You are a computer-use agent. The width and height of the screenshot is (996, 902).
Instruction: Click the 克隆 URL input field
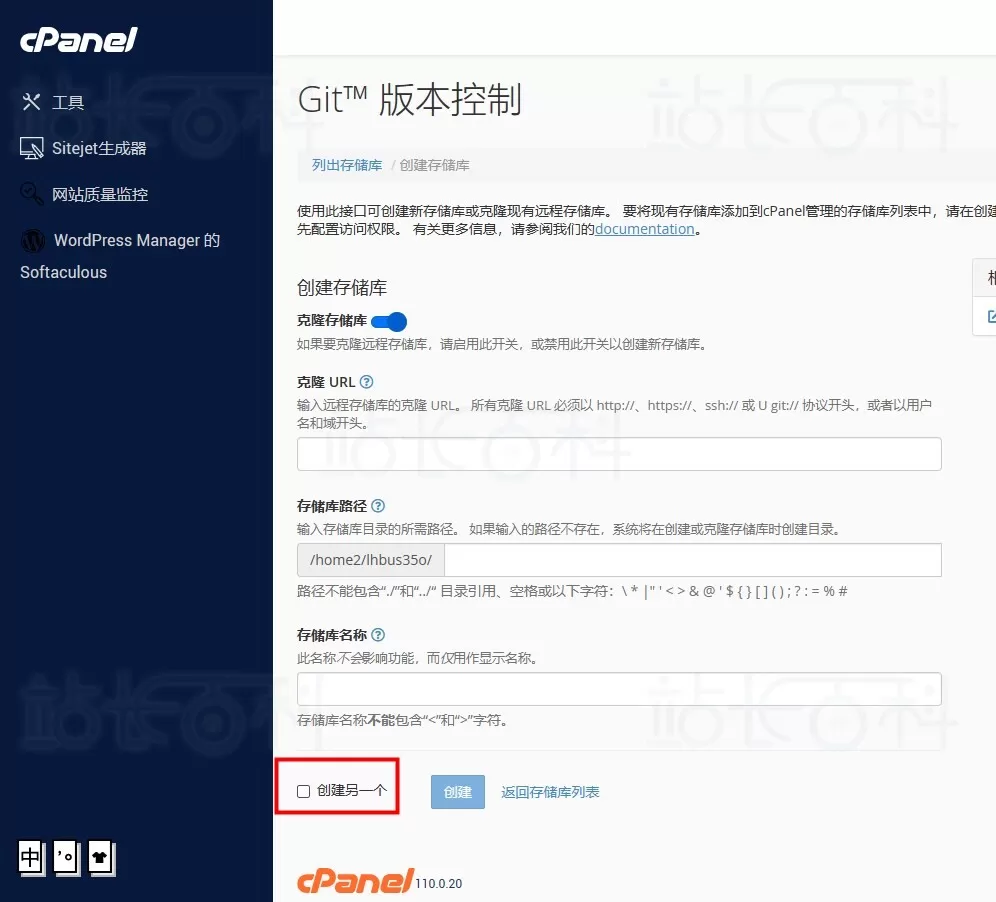click(619, 453)
